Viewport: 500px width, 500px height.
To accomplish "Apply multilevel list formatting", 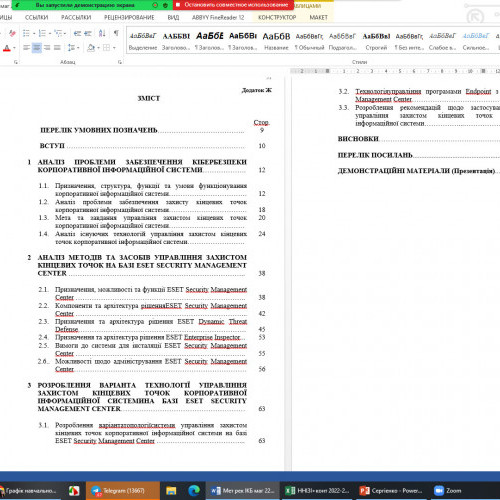I will [58, 33].
